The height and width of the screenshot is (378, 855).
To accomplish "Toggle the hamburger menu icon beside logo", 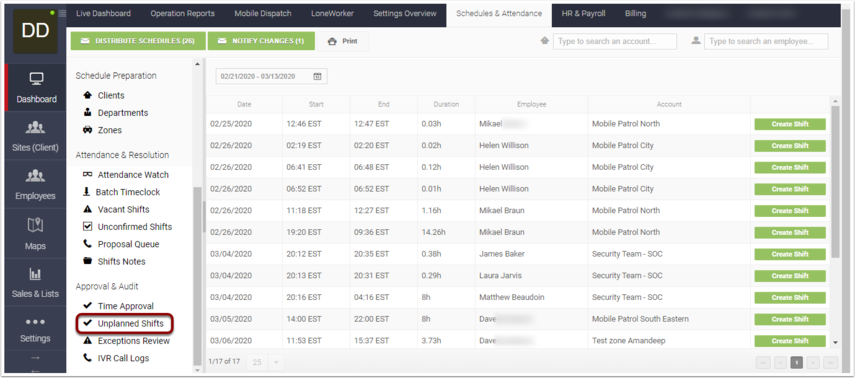I will click(x=62, y=14).
